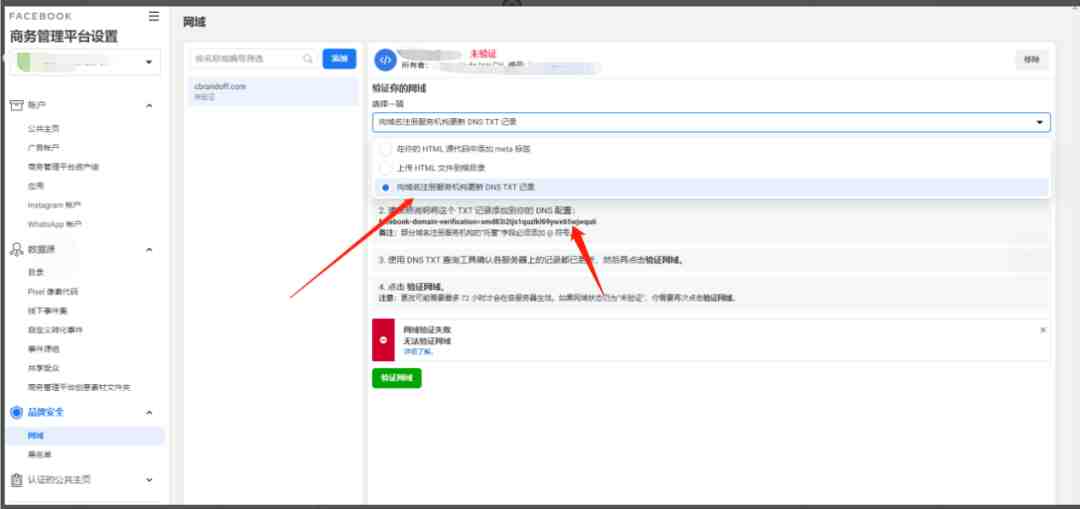Open 商务管理平台资产组 in the sidebar
Image resolution: width=1080 pixels, height=509 pixels.
click(63, 167)
